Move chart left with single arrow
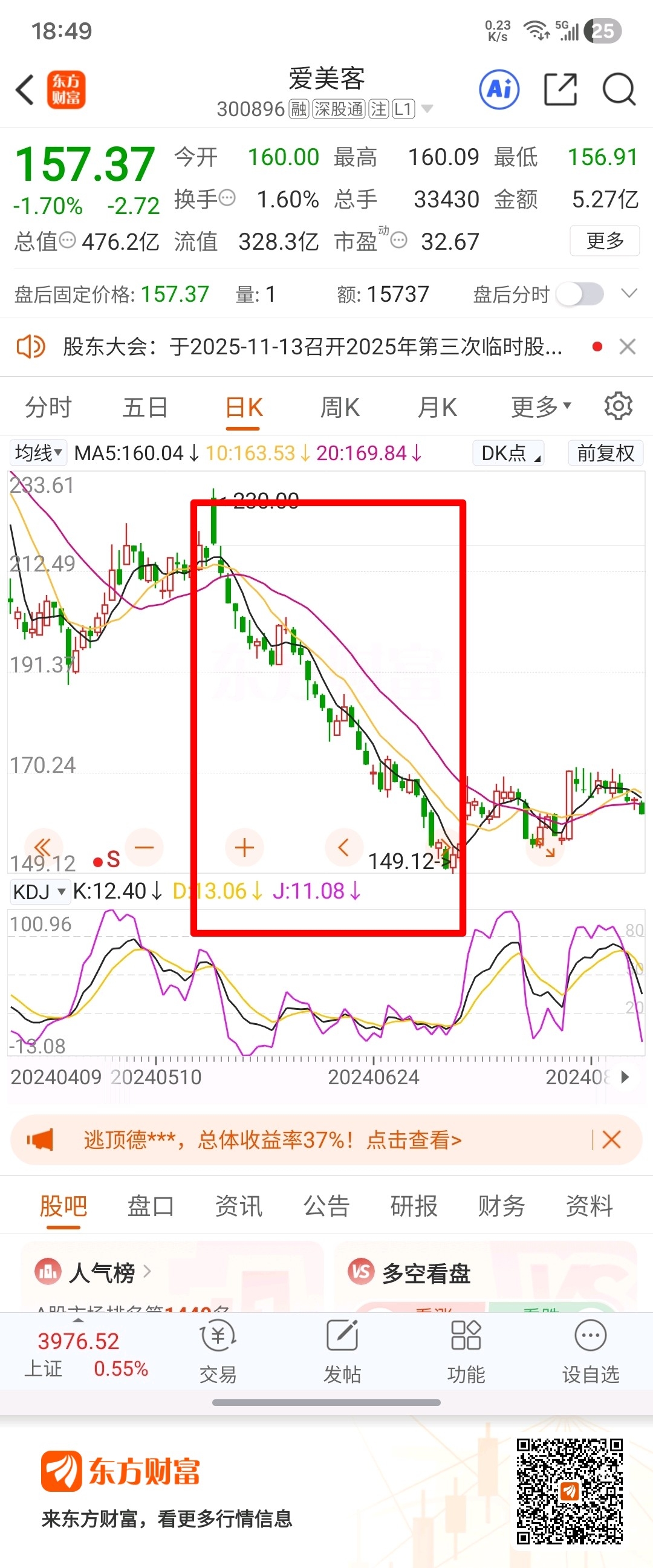 [x=344, y=847]
